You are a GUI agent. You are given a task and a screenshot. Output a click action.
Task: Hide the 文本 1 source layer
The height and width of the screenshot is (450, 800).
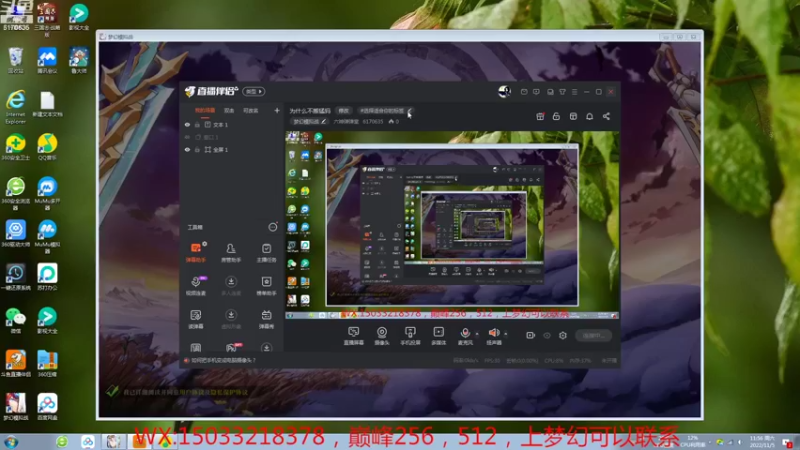pos(187,124)
